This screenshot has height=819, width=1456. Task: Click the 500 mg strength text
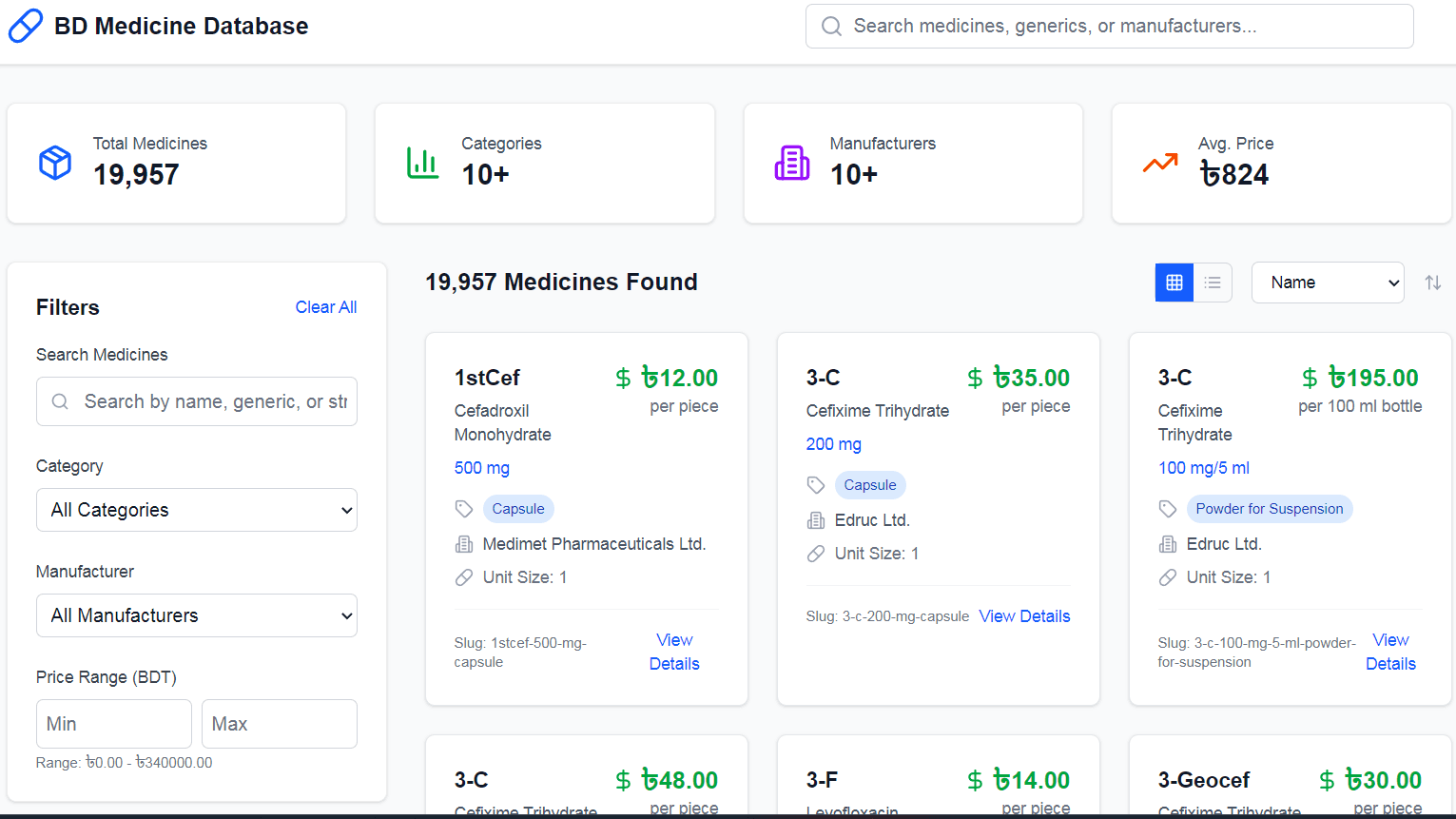click(x=482, y=468)
